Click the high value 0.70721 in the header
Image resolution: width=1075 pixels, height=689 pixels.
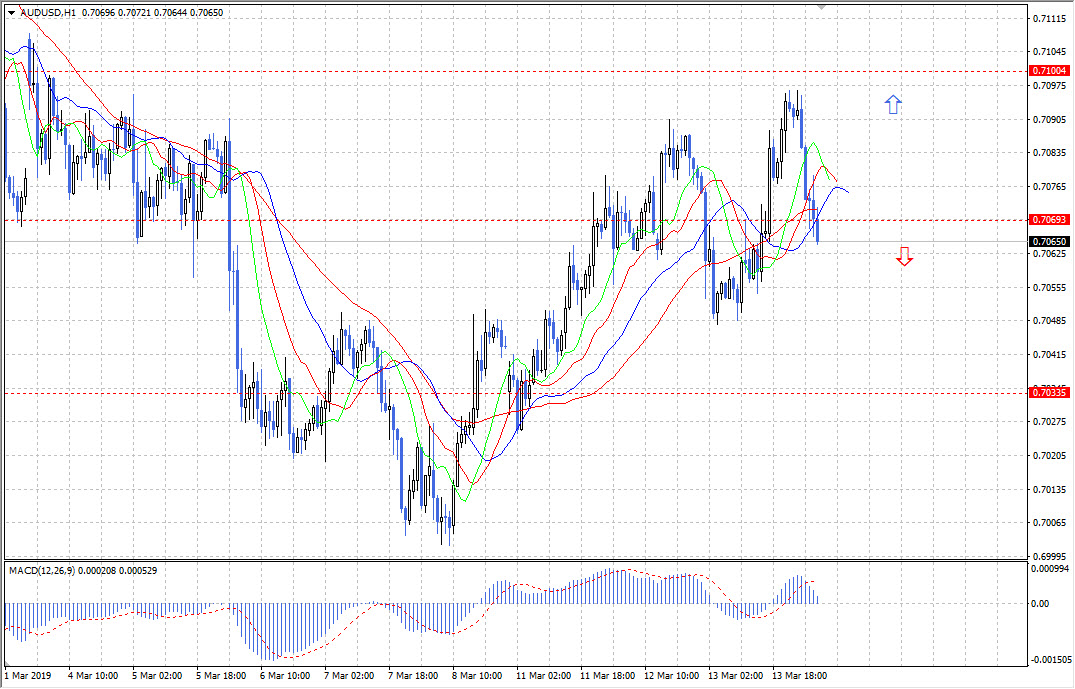coord(134,12)
